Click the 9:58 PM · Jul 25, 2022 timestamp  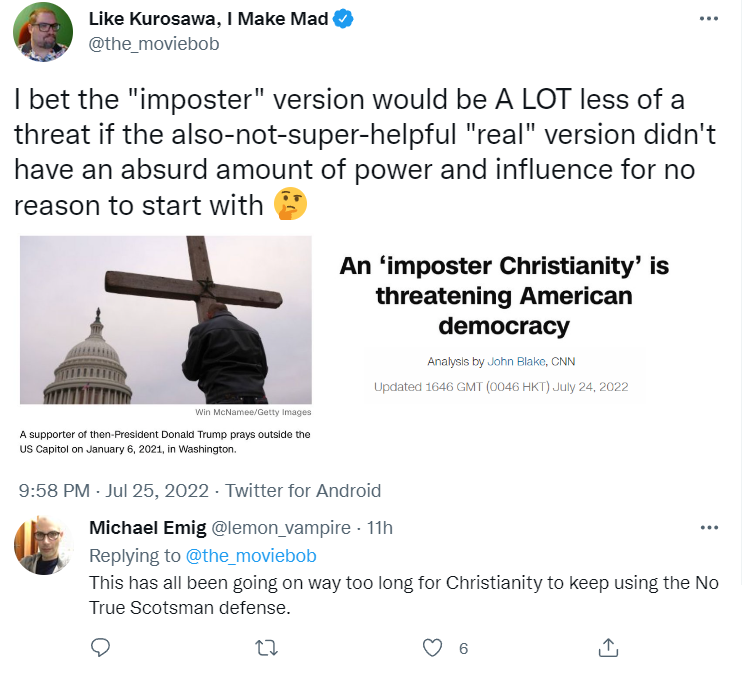(115, 490)
